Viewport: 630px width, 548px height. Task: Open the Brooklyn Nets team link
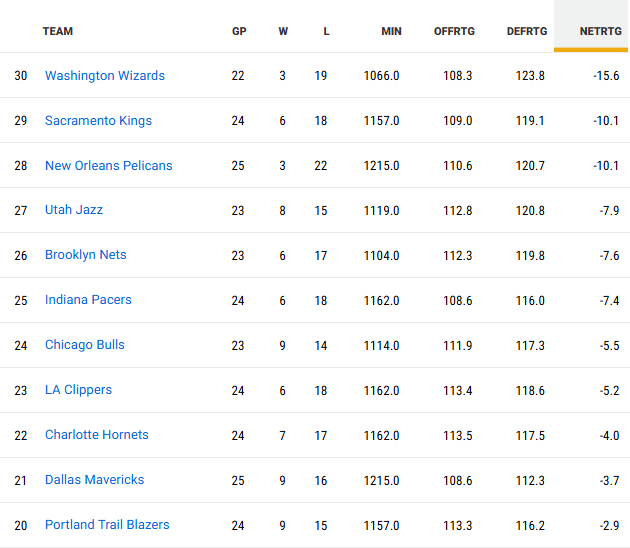point(86,255)
